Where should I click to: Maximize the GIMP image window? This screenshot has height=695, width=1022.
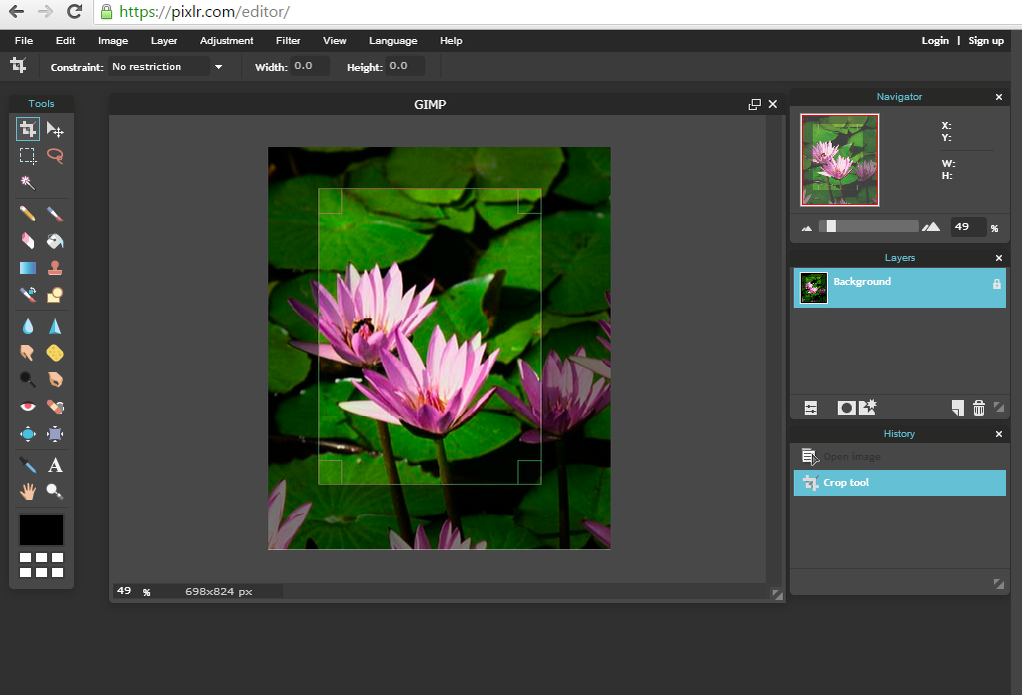755,104
